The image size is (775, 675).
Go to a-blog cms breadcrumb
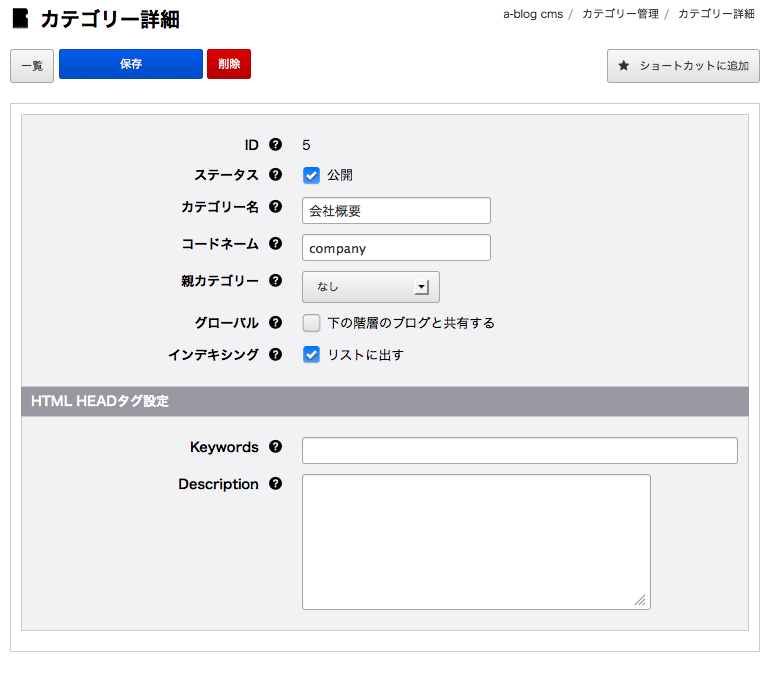(x=532, y=14)
